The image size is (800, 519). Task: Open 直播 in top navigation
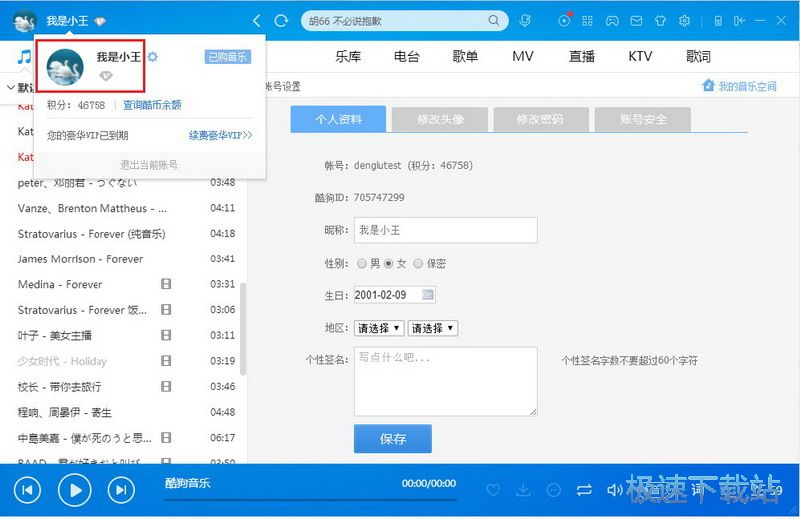click(582, 56)
